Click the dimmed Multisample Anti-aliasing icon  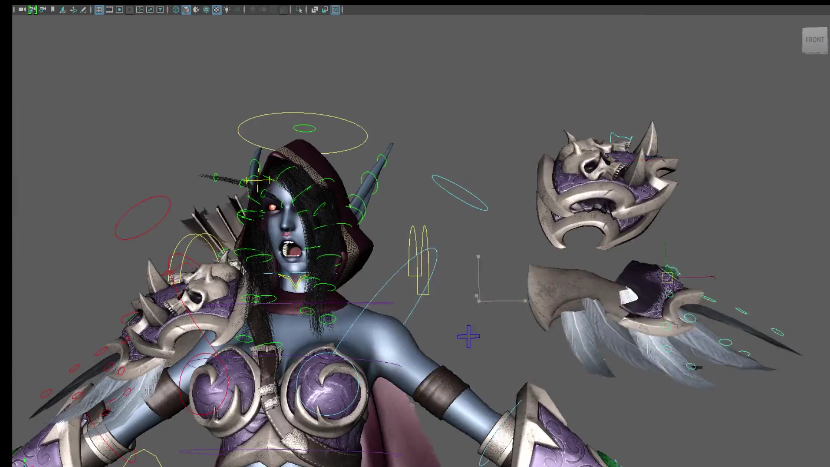(x=273, y=10)
